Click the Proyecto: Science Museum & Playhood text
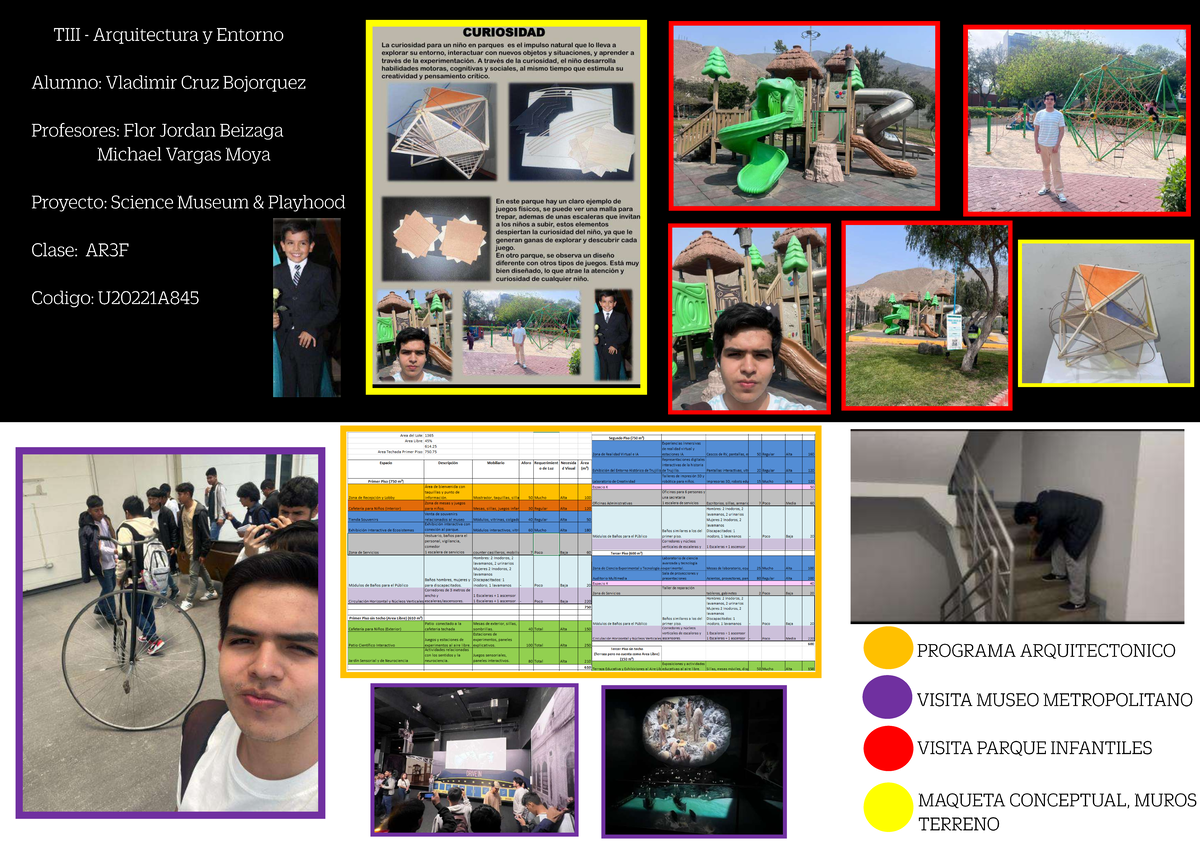 [x=188, y=202]
